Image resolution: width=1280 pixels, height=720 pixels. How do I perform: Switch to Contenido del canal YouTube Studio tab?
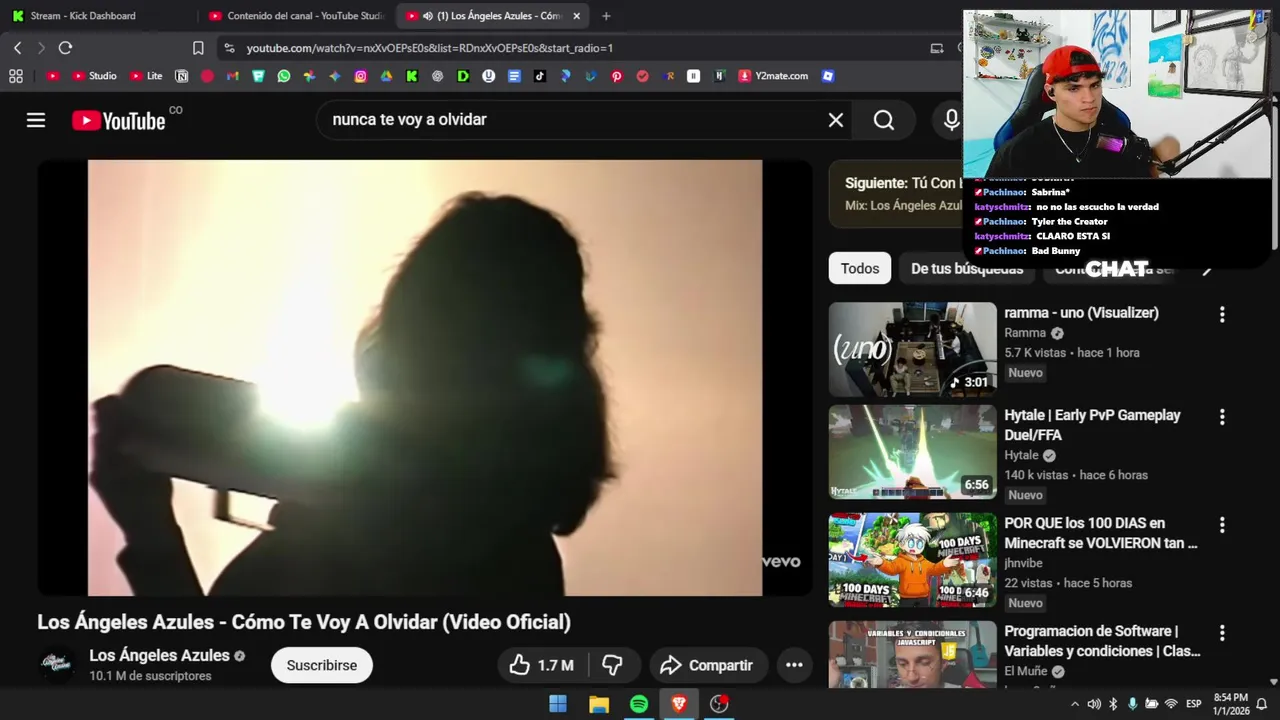[x=296, y=16]
